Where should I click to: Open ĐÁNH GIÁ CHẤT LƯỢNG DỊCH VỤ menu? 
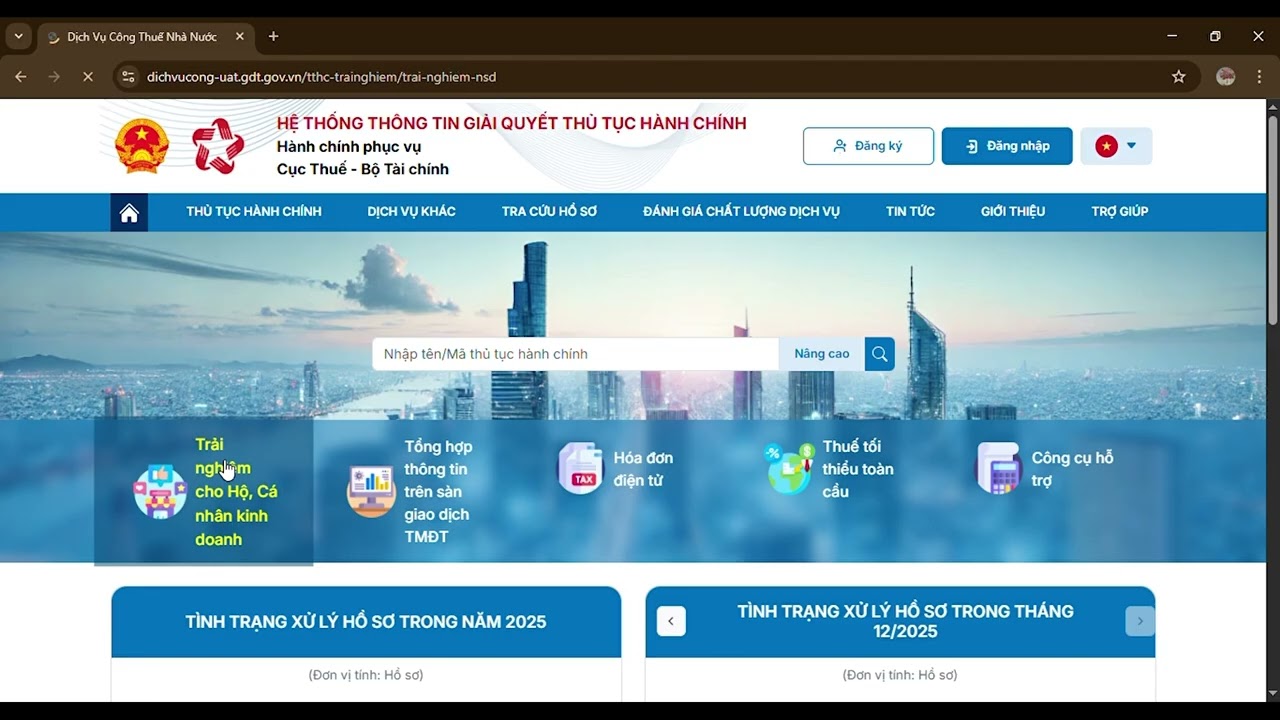point(741,212)
